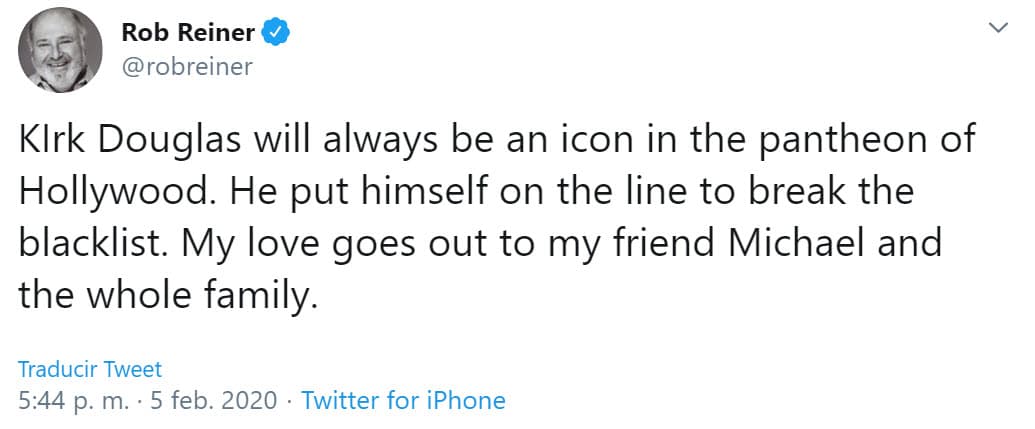Click the Traducir Tweet link
The width and height of the screenshot is (1035, 429).
coord(90,369)
